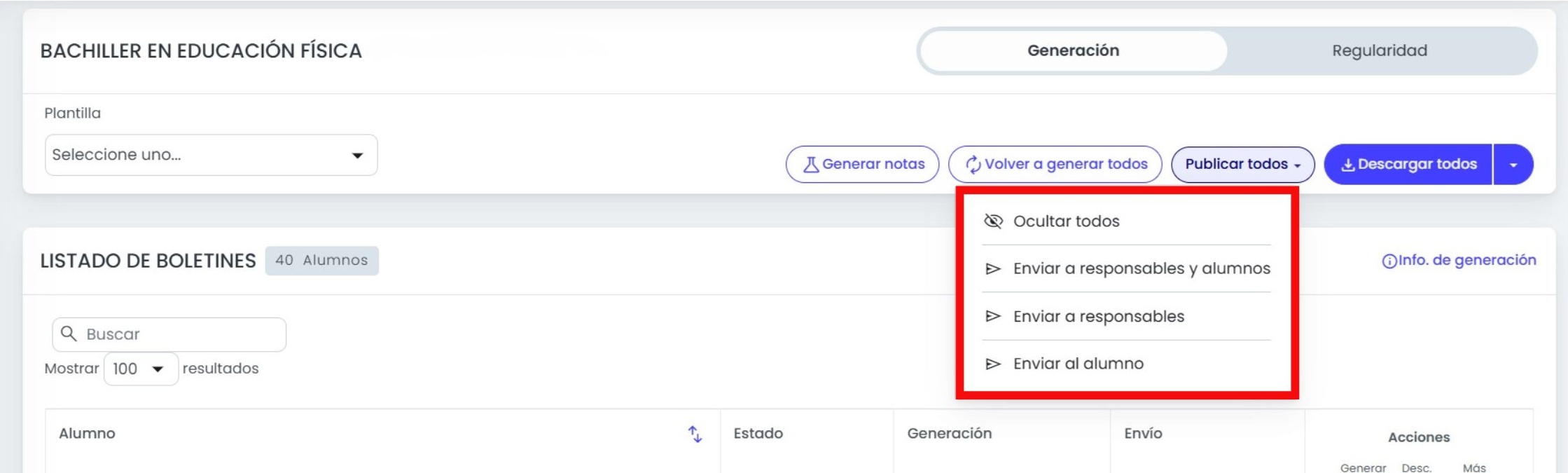1568x473 pixels.
Task: Click the 40 Alumnos badge
Action: [x=321, y=261]
